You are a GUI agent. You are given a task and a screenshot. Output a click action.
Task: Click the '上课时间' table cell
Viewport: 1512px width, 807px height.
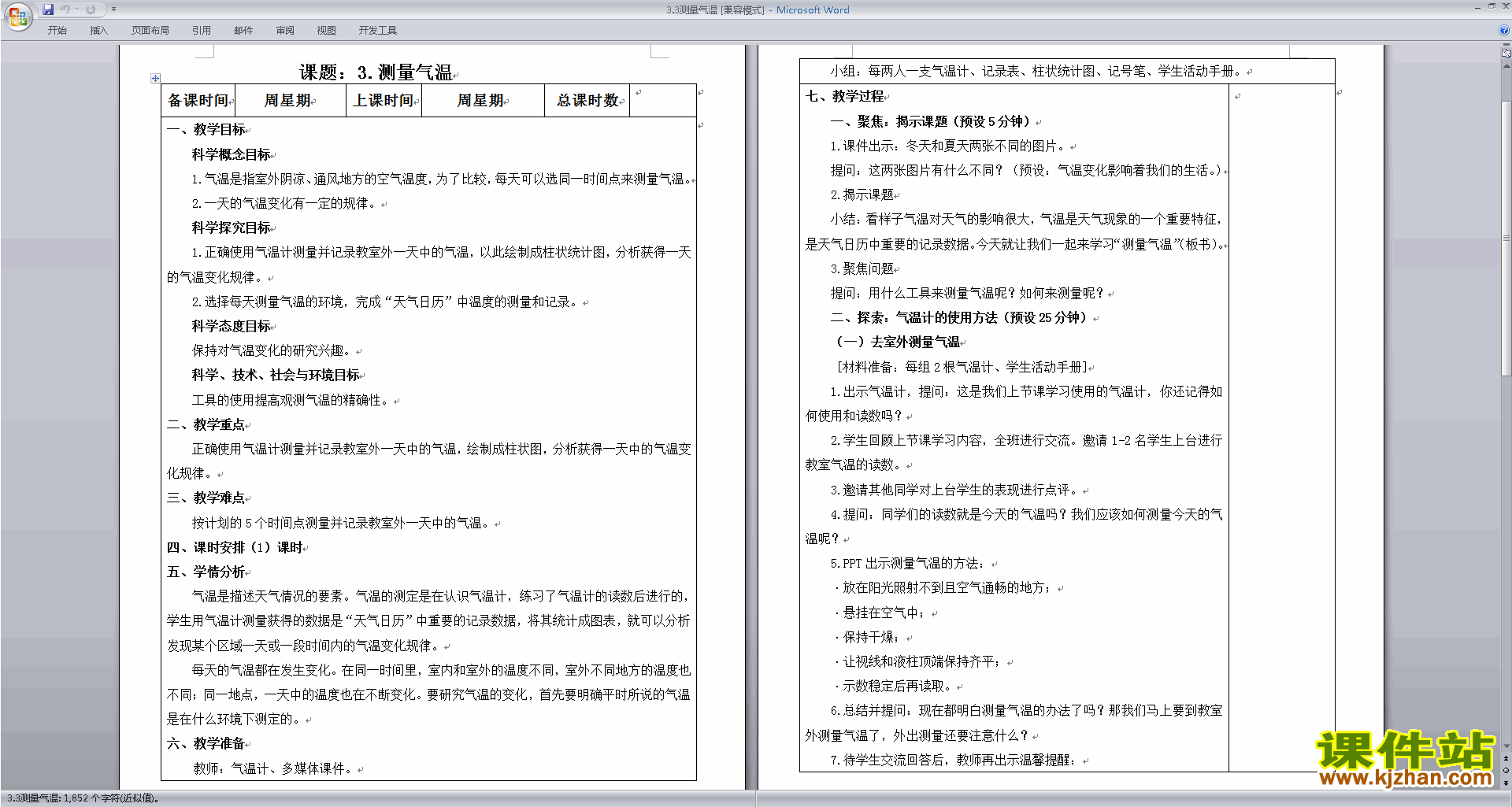[384, 101]
